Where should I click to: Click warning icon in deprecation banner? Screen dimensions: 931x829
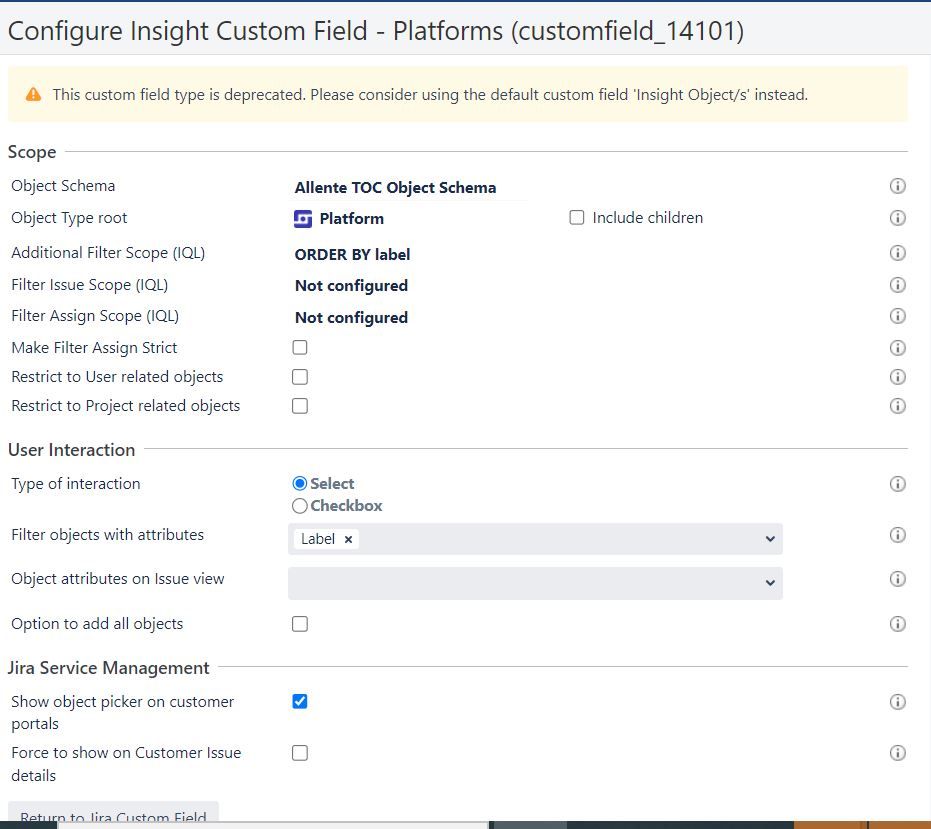(x=33, y=94)
